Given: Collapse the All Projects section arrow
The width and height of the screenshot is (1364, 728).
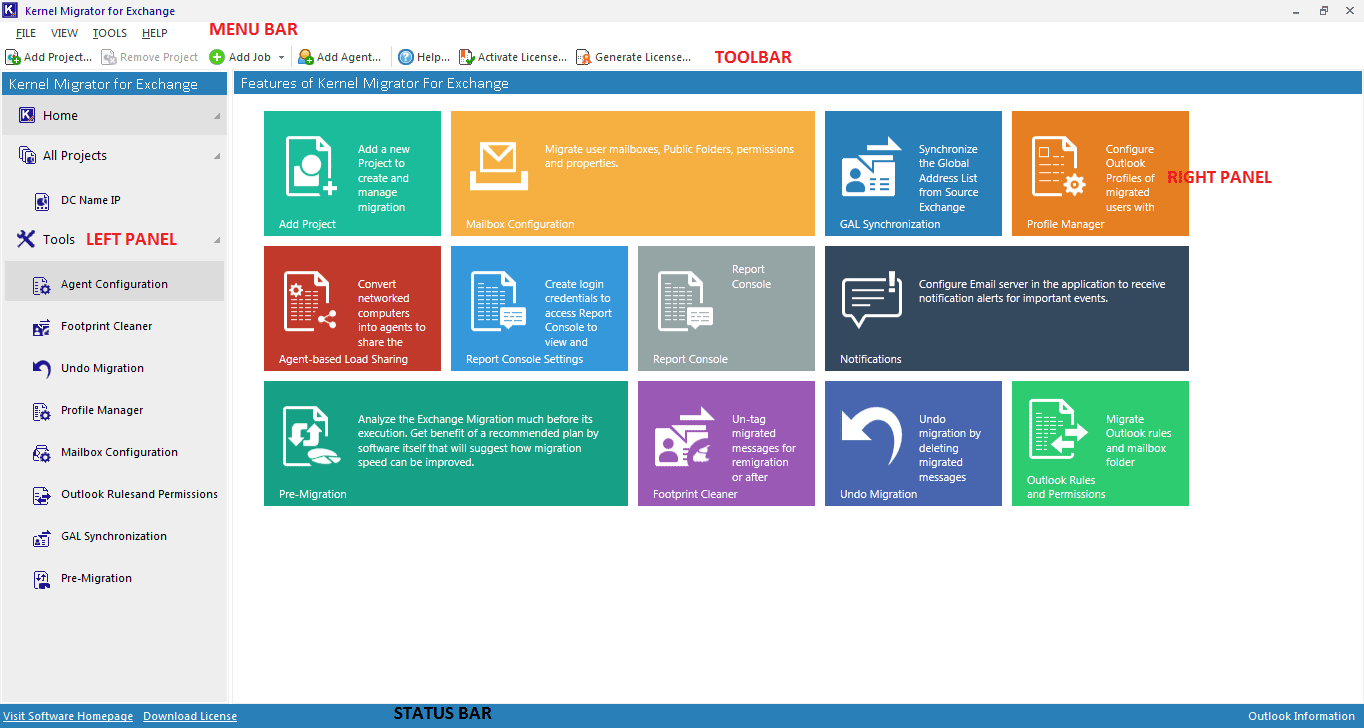Looking at the screenshot, I should point(217,156).
